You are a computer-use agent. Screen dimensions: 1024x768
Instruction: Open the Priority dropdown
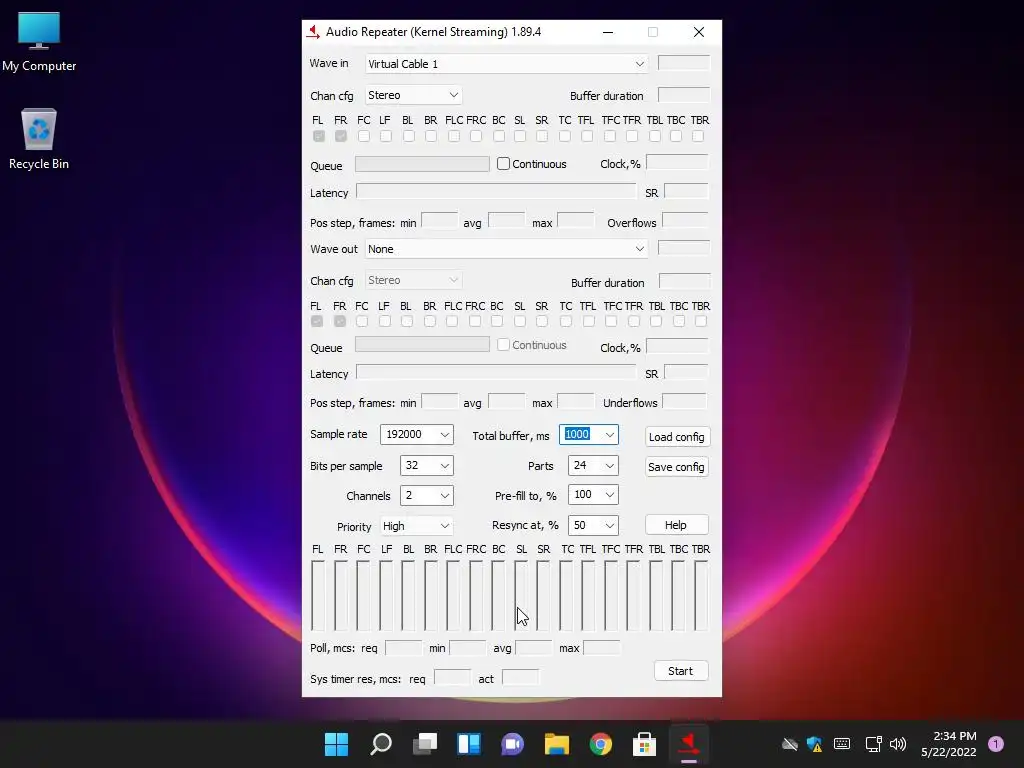(x=416, y=526)
